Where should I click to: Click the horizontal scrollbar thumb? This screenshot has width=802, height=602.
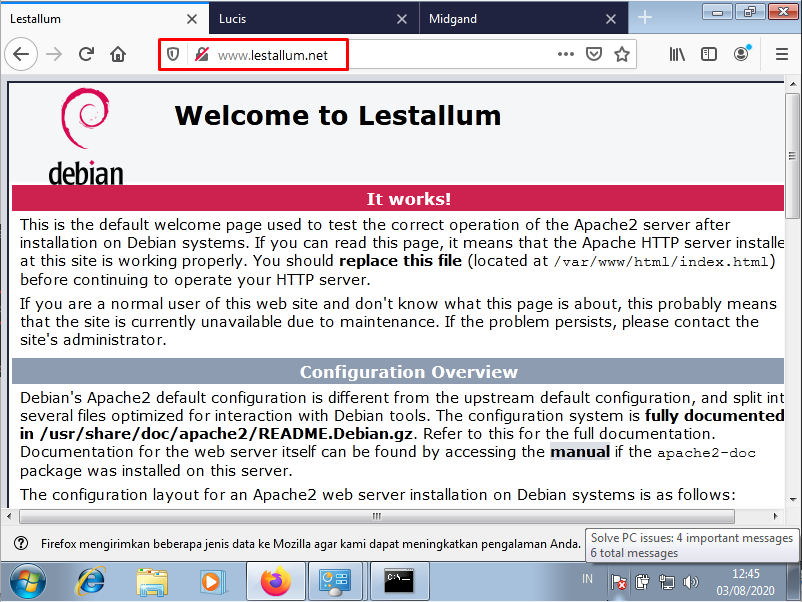coord(377,516)
